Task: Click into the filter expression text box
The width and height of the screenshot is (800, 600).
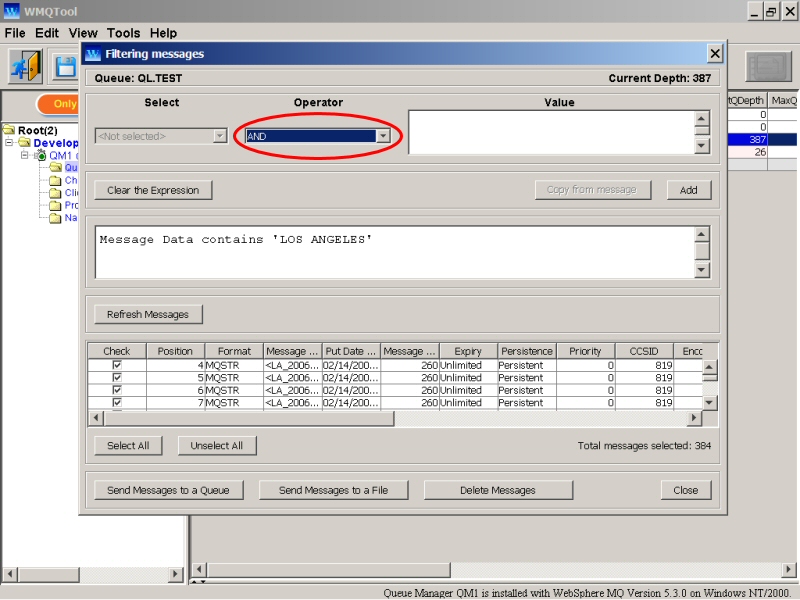Action: (x=394, y=253)
